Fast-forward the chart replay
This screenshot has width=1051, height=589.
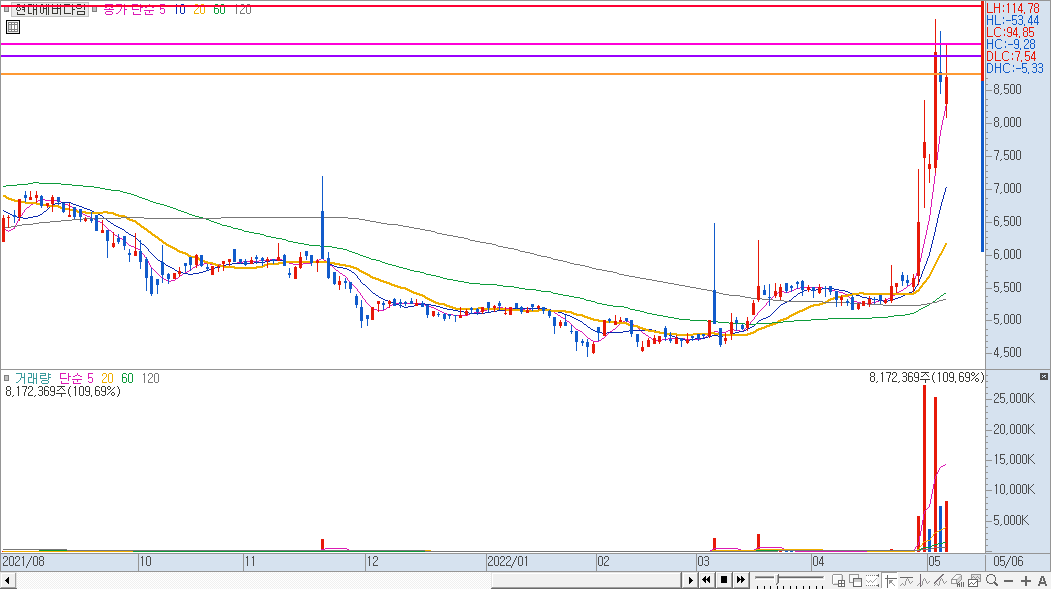[x=741, y=580]
